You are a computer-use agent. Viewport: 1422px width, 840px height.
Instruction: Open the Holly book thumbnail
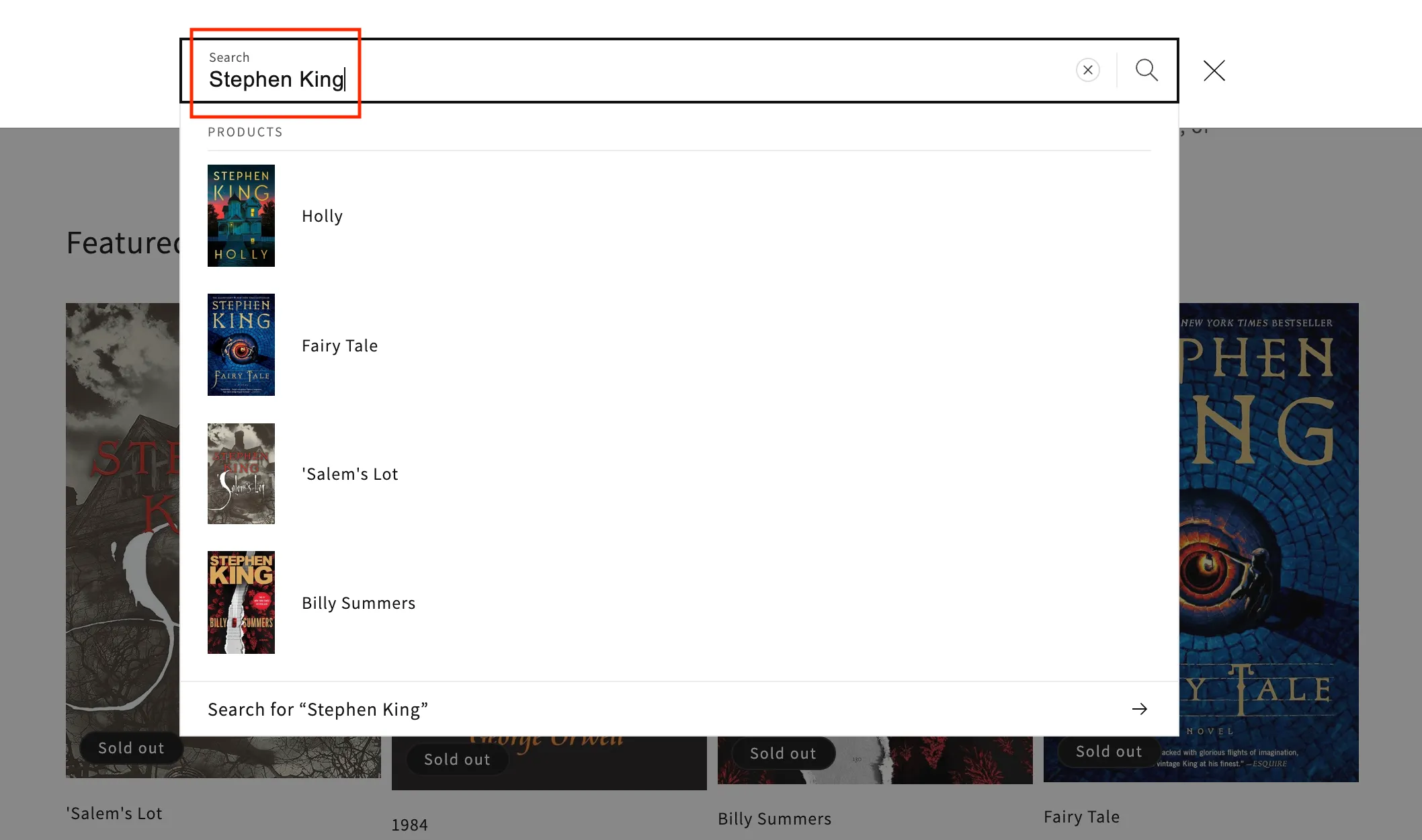(x=241, y=216)
